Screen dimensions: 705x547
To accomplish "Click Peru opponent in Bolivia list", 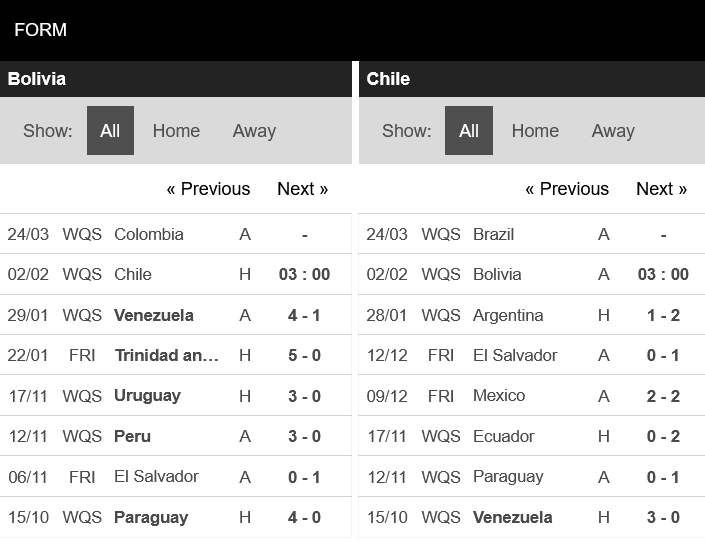I will [x=132, y=436].
